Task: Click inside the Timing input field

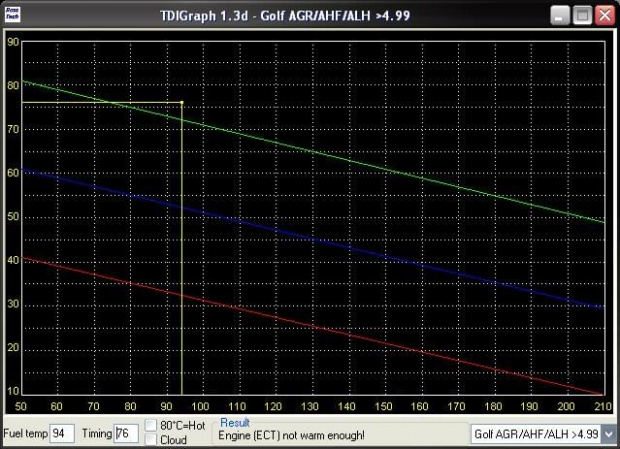Action: 127,434
